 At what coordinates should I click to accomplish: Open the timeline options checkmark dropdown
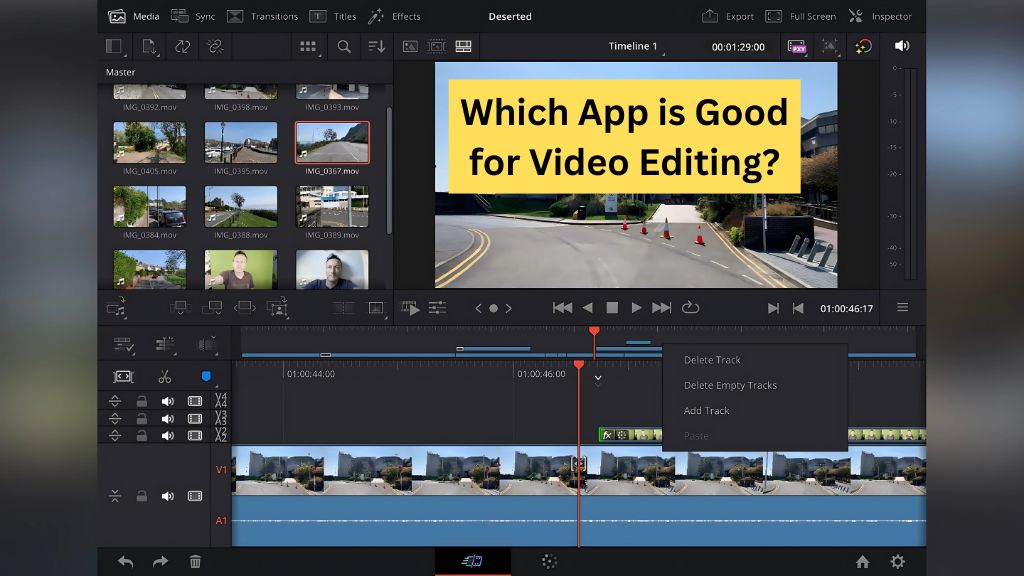[124, 344]
